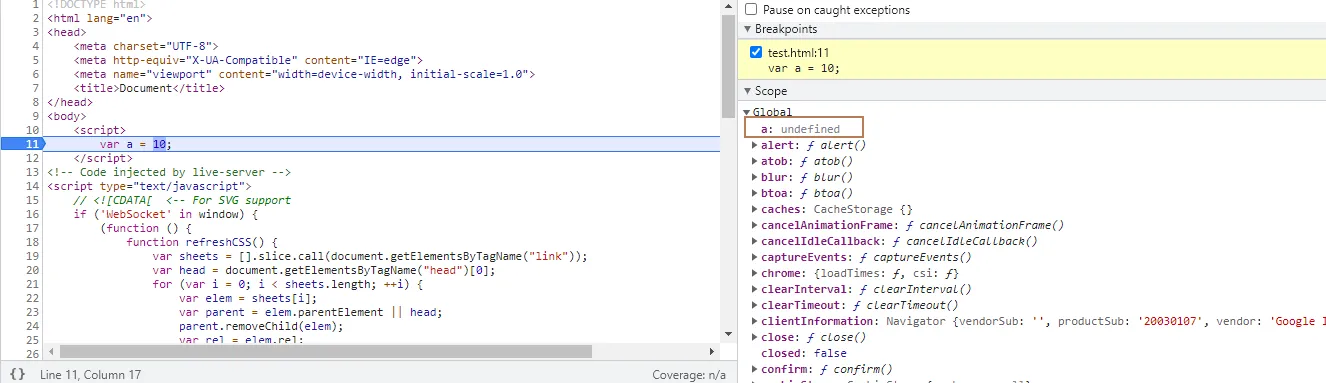Screen dimensions: 1326x383
Task: Expand clientInformation Navigator entry
Action: tap(755, 321)
